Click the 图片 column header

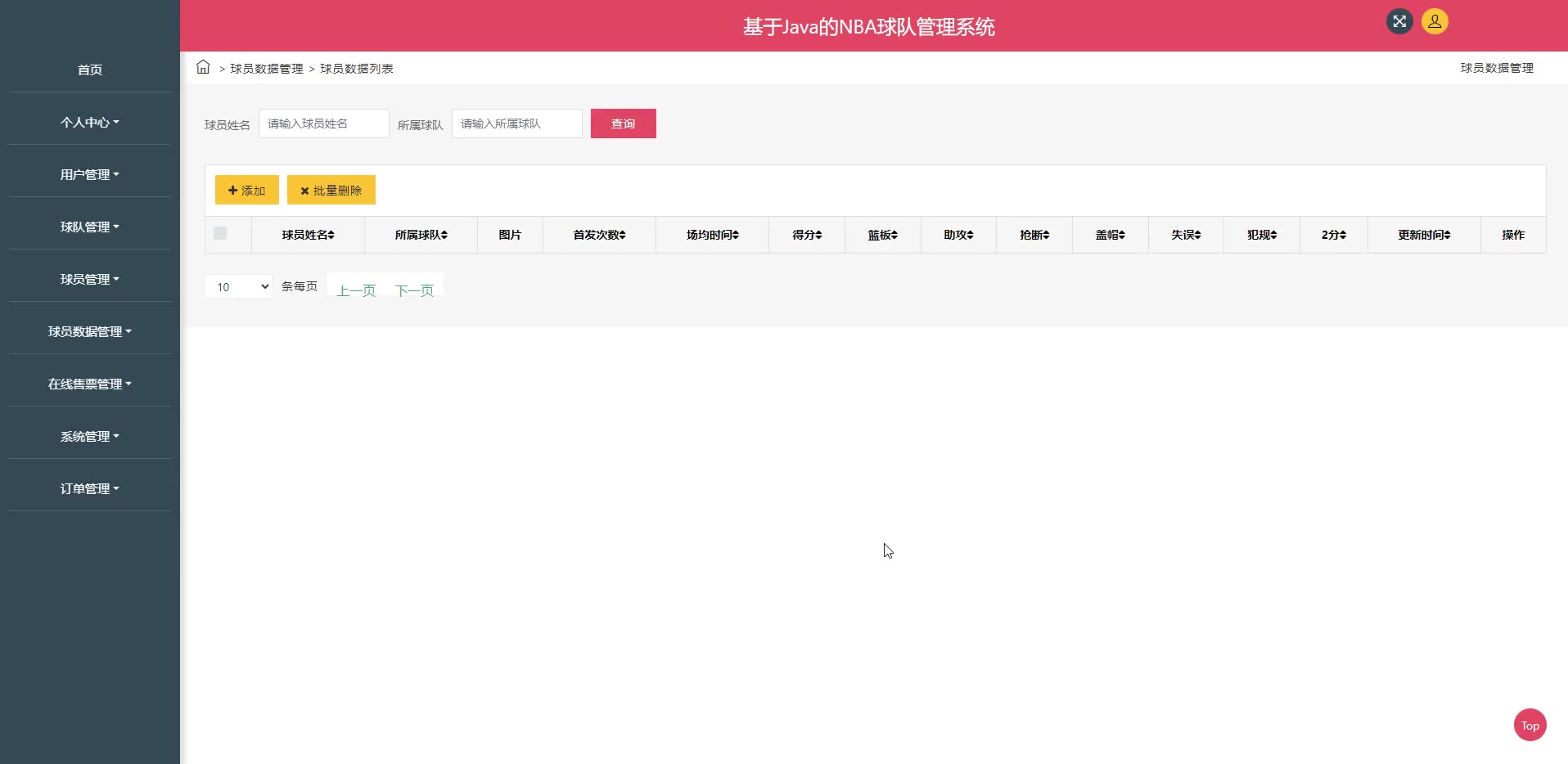tap(510, 235)
